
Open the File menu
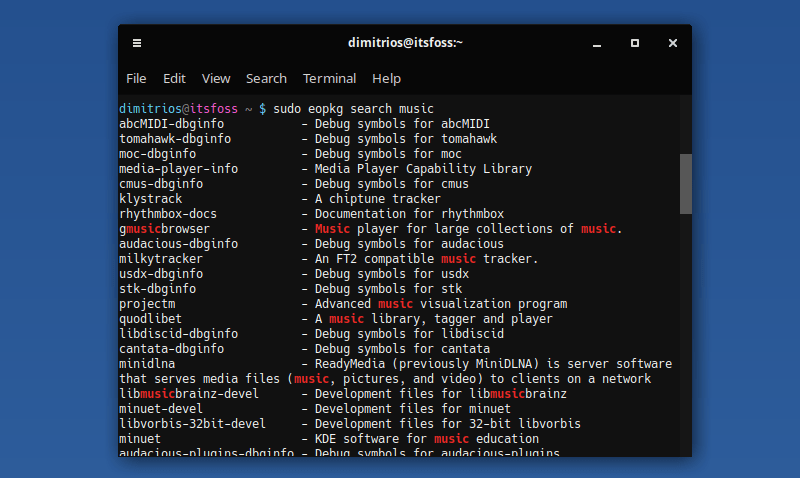[136, 79]
